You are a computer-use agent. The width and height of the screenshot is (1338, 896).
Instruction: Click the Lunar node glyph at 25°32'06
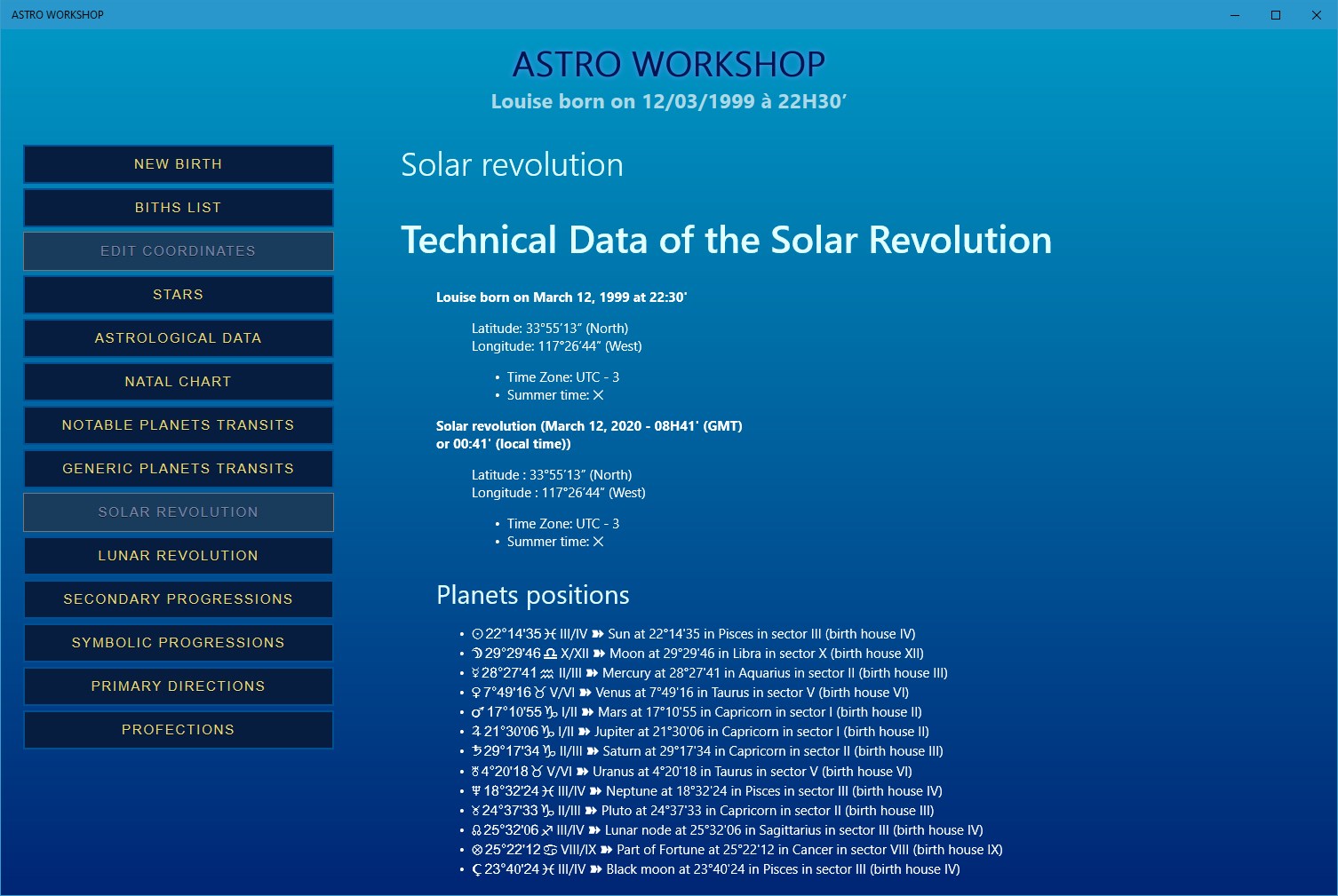pos(476,830)
